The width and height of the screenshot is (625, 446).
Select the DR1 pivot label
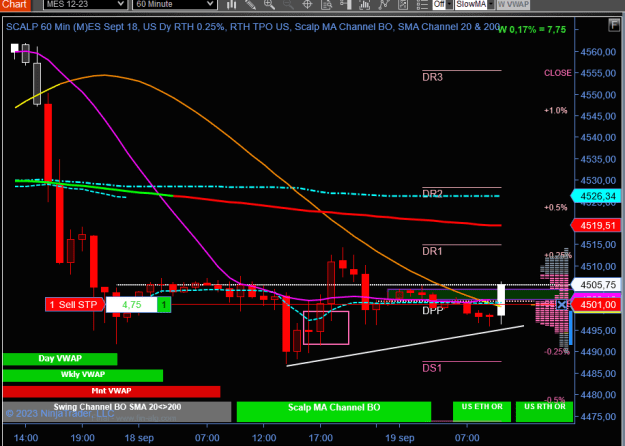point(432,251)
